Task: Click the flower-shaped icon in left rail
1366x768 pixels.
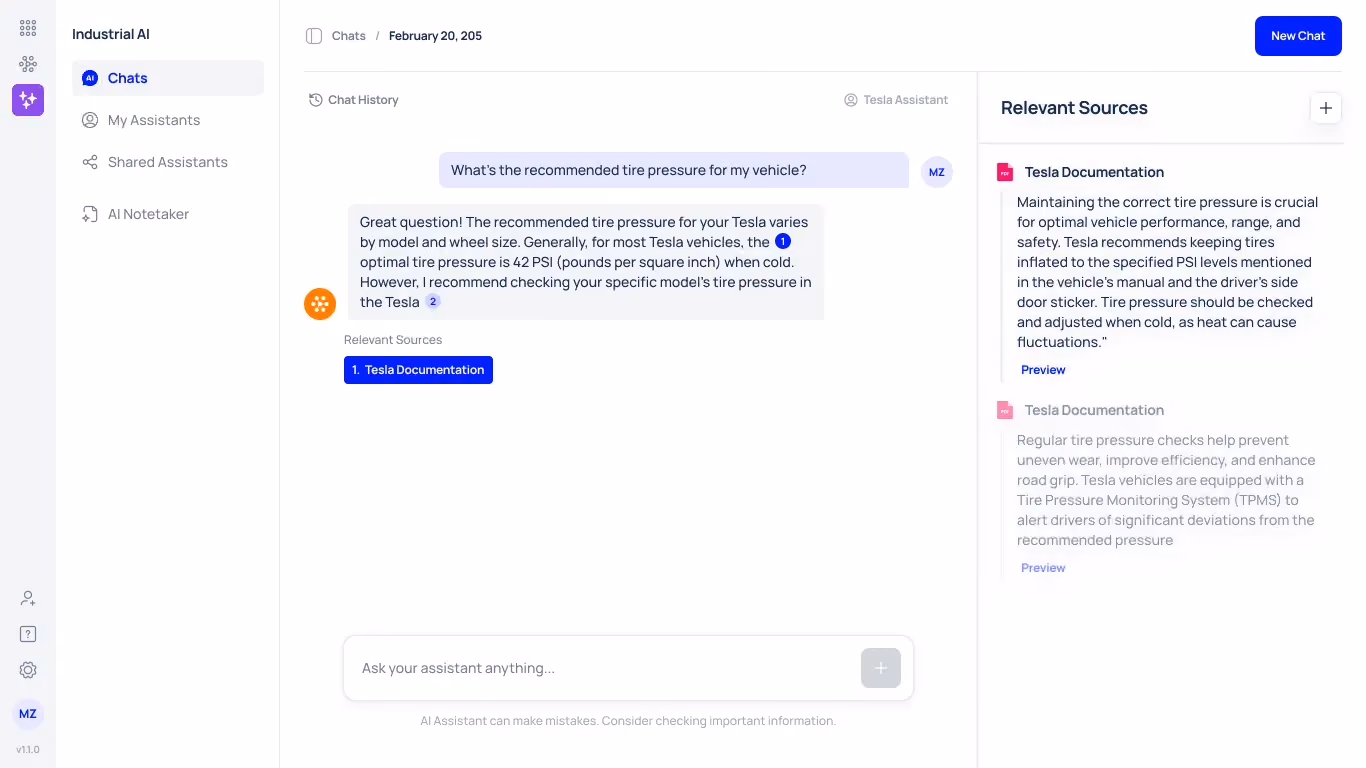Action: coord(28,64)
